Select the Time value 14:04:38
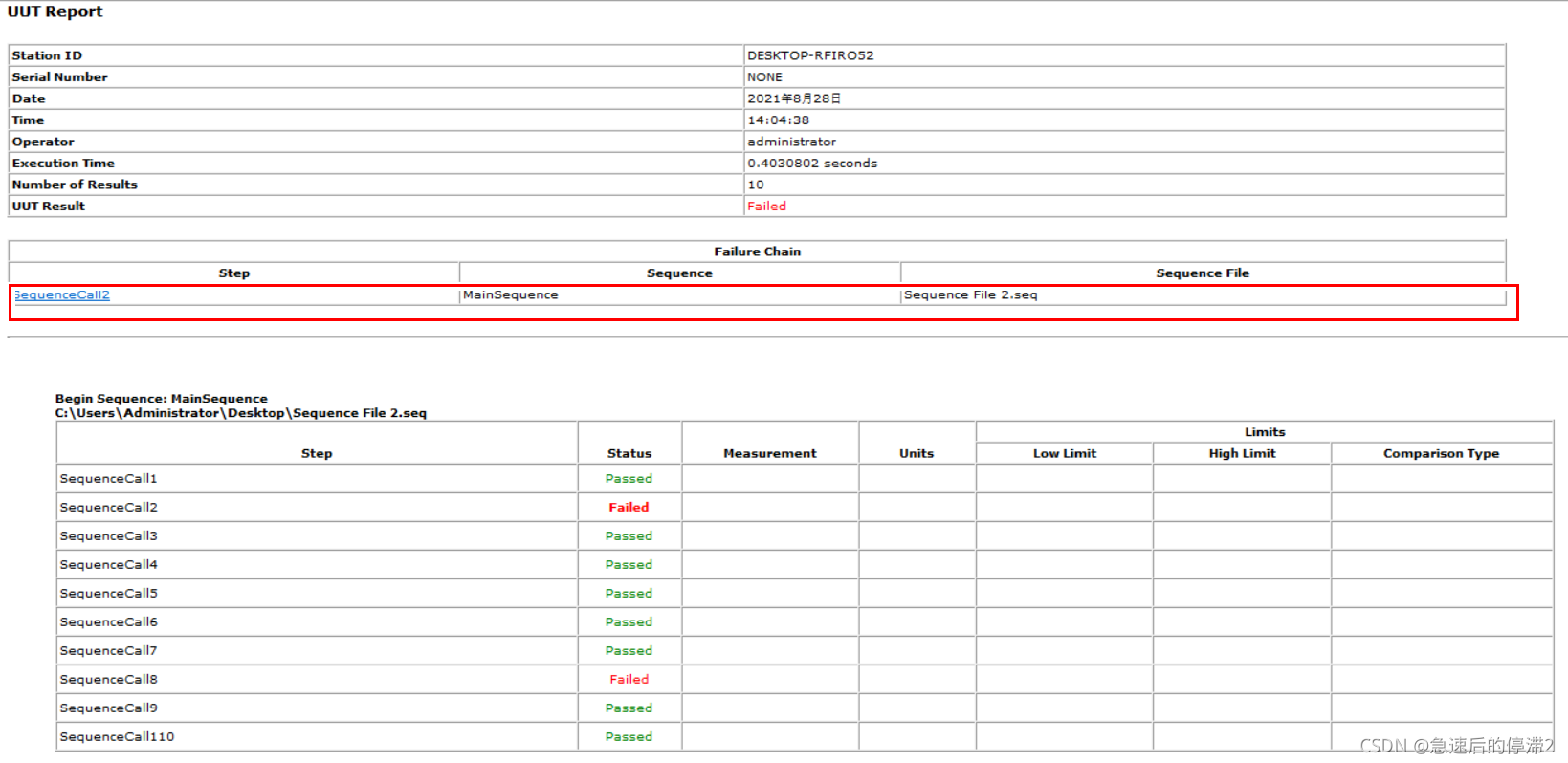The width and height of the screenshot is (1568, 763). point(778,120)
